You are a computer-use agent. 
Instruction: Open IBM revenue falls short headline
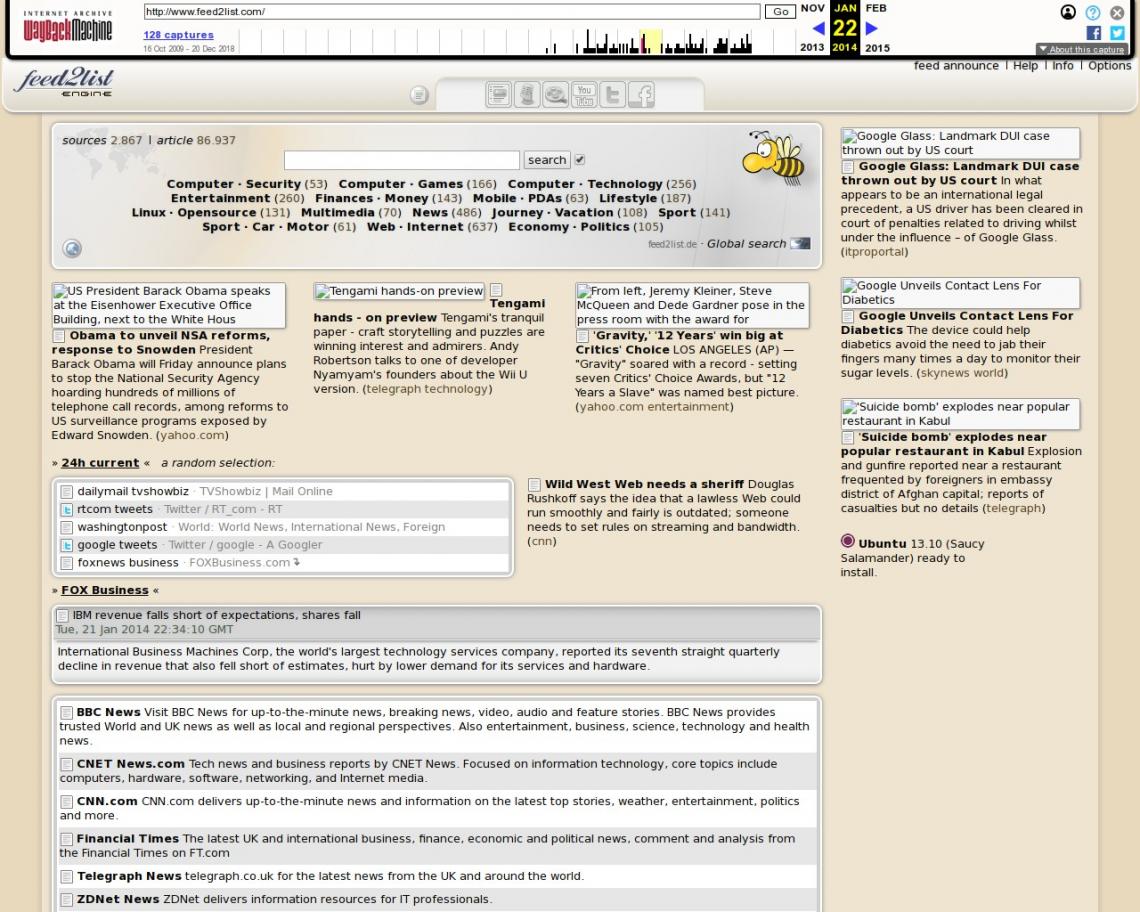217,615
